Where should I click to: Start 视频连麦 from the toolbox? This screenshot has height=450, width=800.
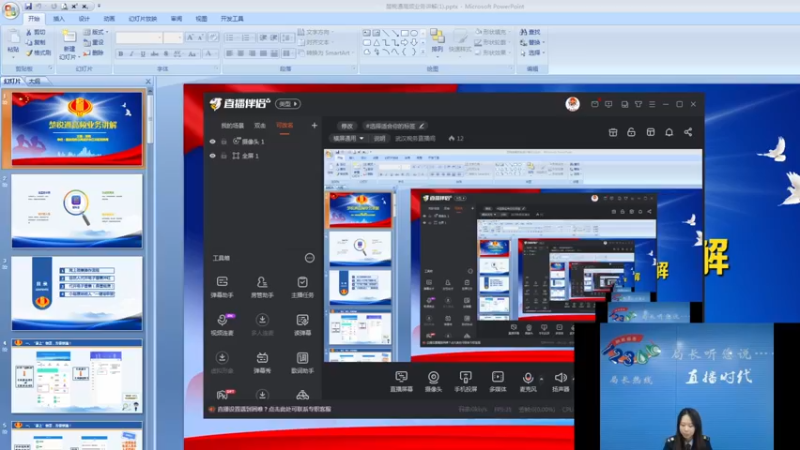(222, 324)
